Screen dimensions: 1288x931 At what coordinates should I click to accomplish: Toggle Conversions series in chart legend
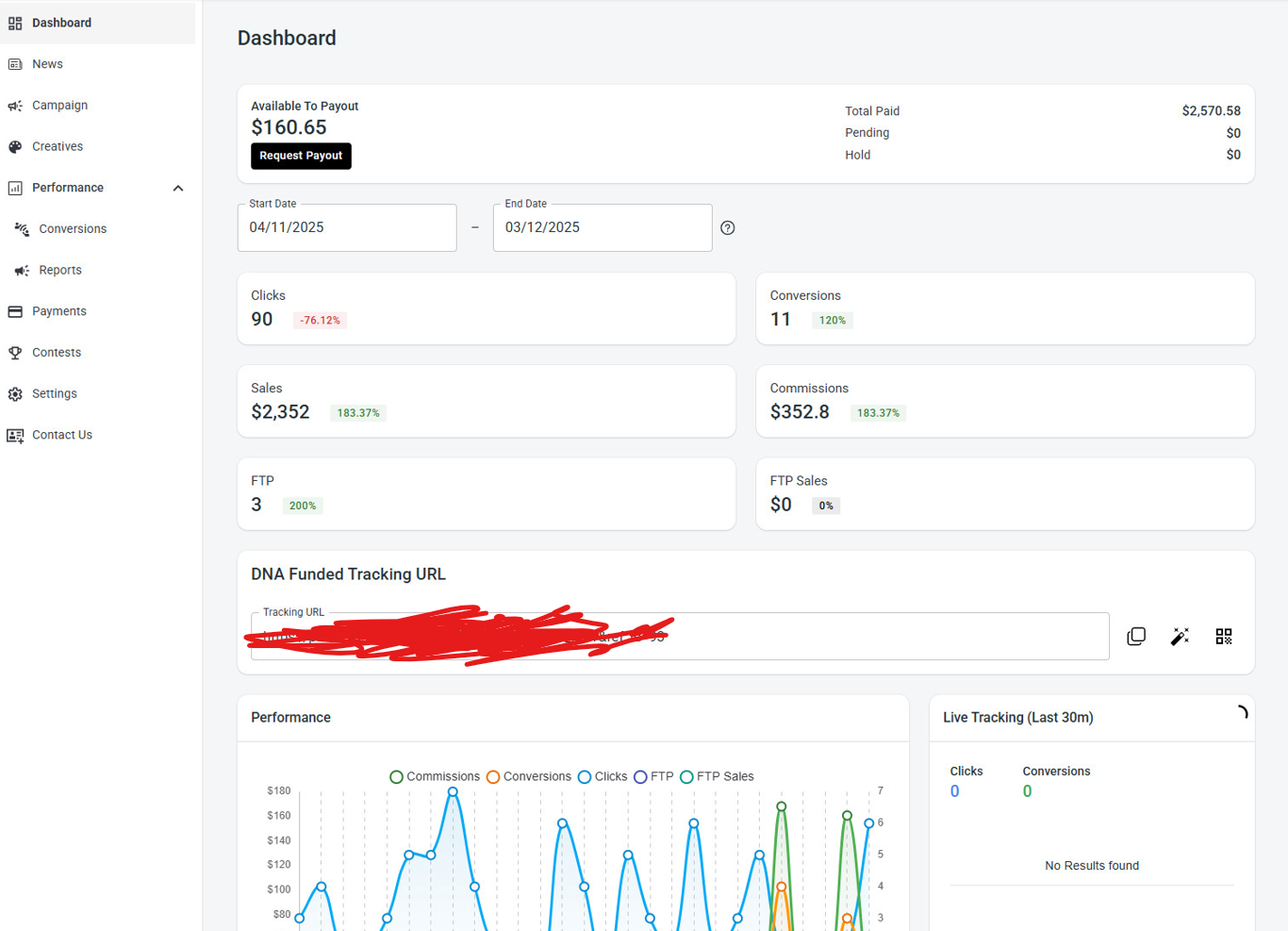529,777
